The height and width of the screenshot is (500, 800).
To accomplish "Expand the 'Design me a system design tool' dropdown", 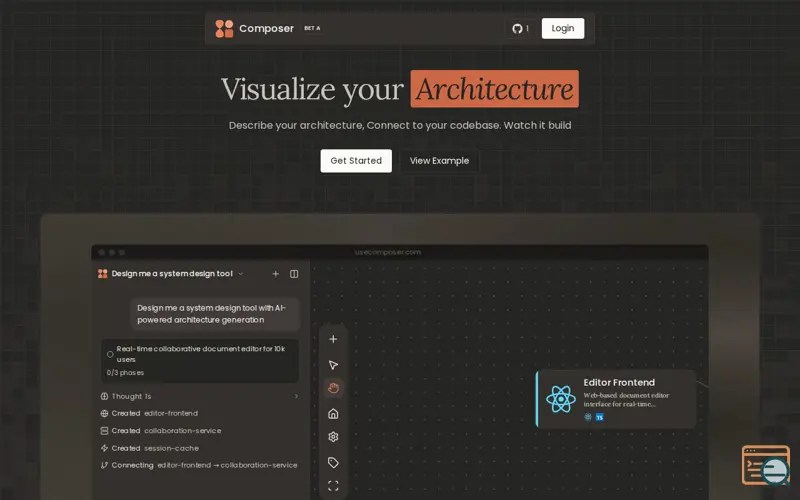I will click(241, 274).
